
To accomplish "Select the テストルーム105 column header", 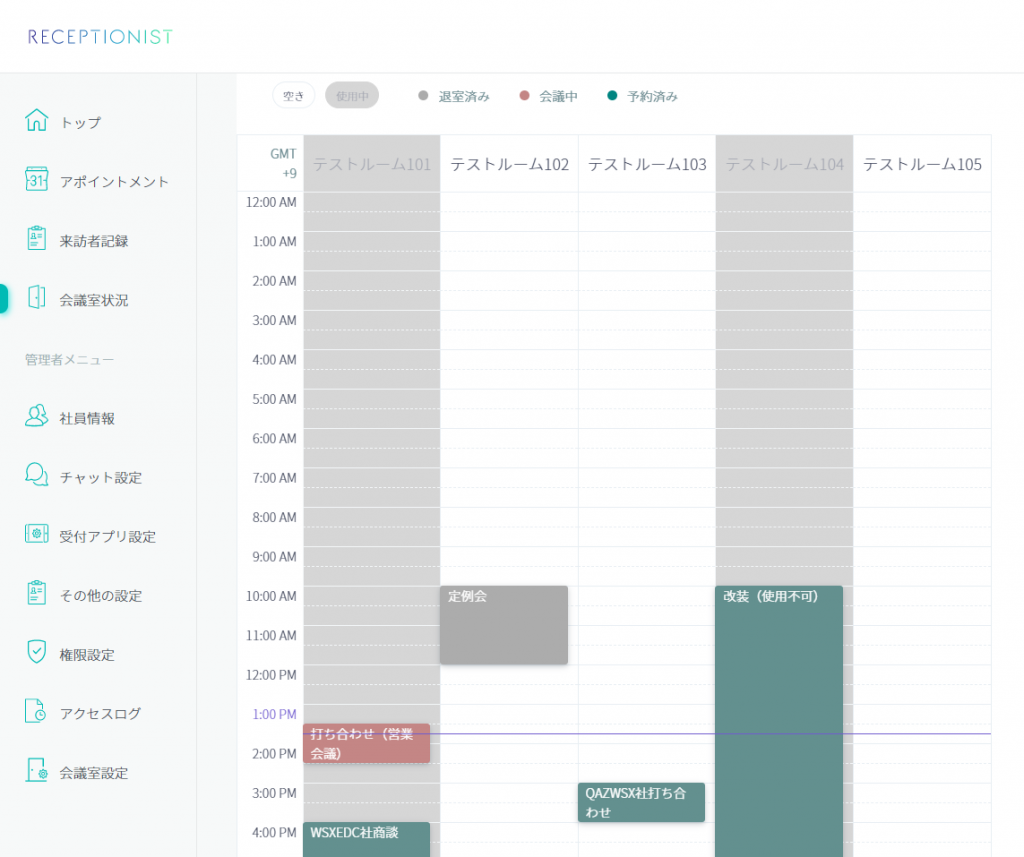I will pos(922,164).
